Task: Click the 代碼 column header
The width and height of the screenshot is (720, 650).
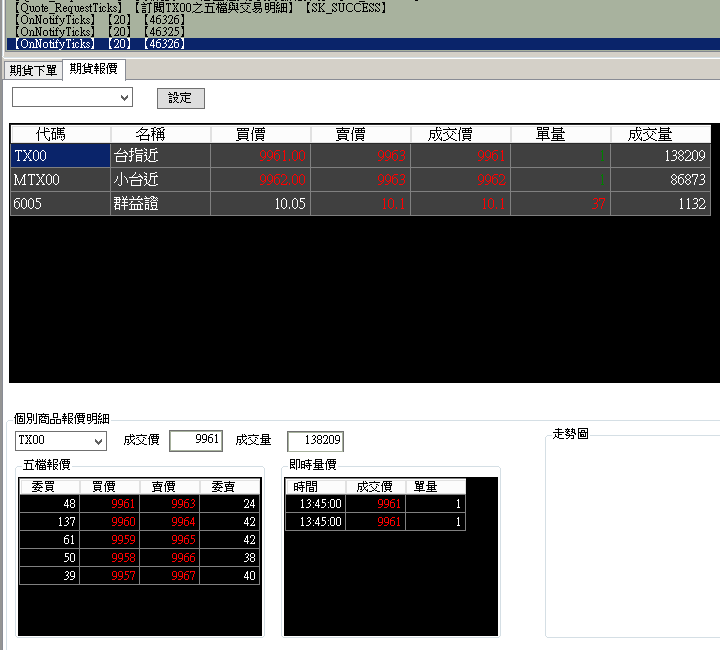Action: (x=60, y=134)
